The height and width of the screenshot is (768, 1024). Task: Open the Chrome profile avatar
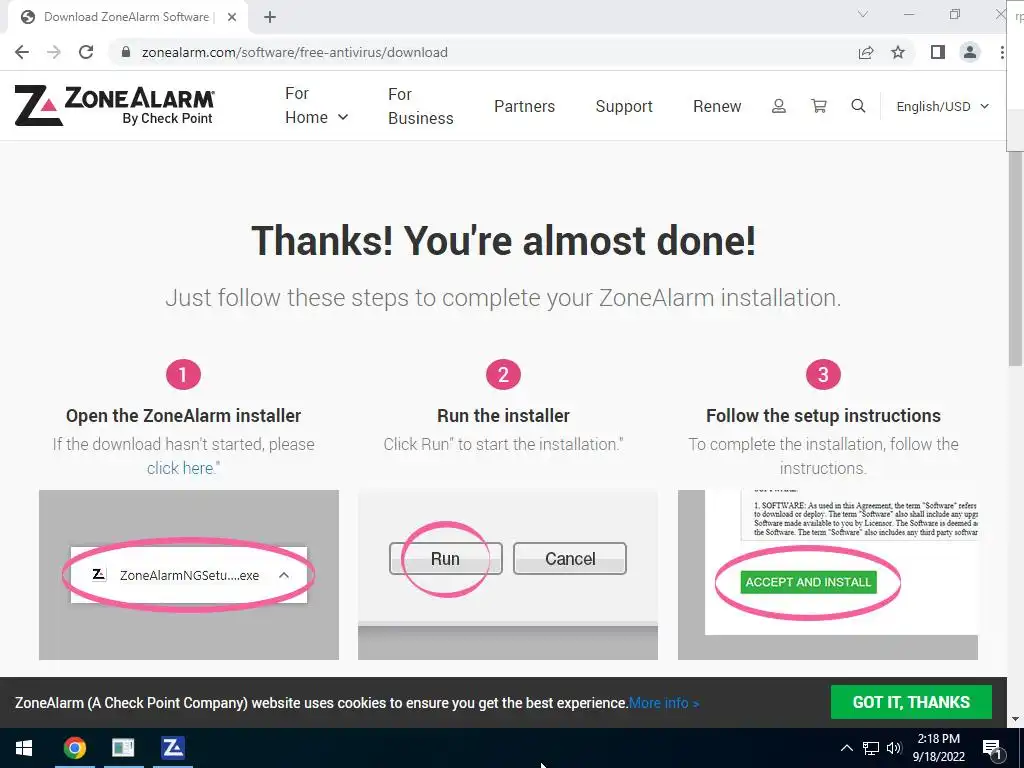pos(970,52)
